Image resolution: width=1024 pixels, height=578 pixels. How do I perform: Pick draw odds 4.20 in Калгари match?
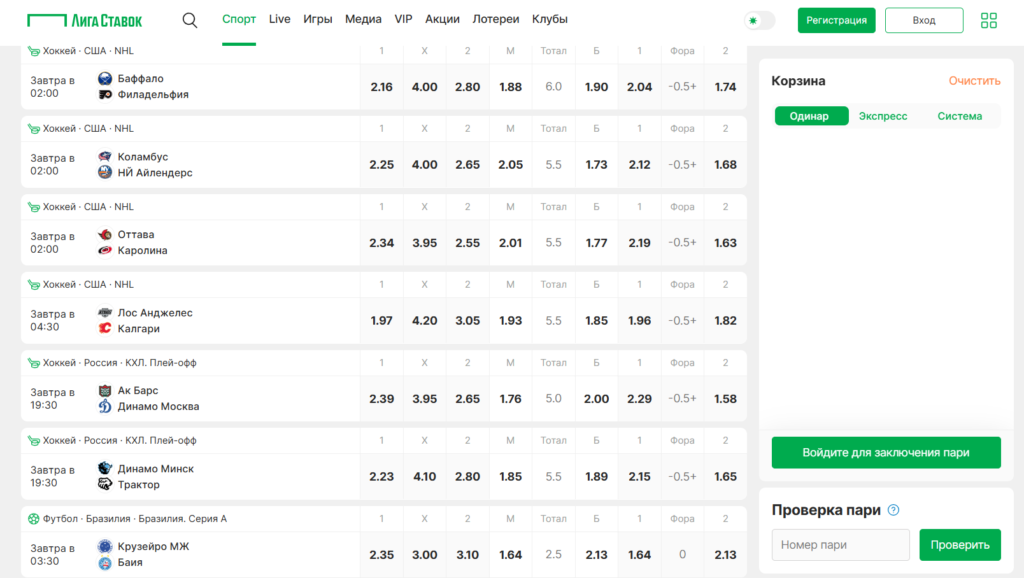424,321
